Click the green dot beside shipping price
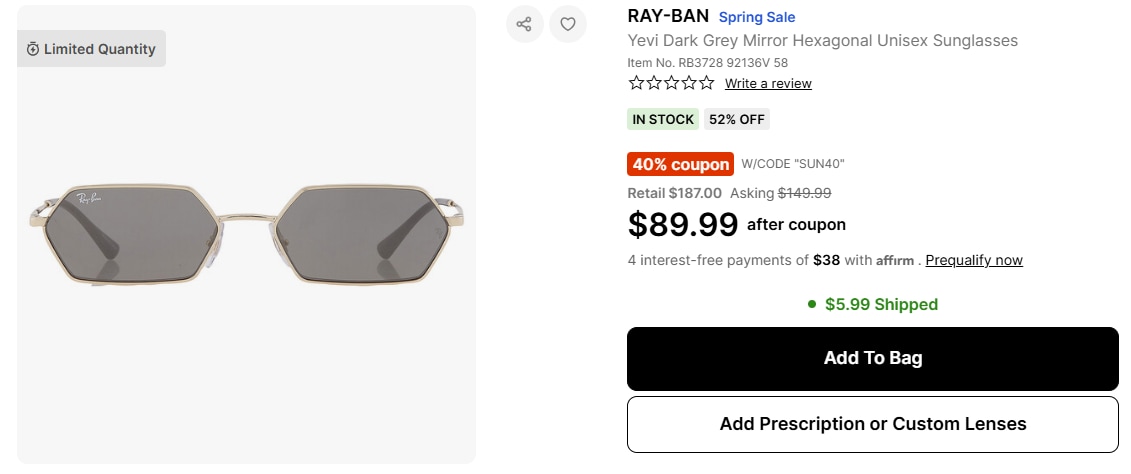 813,304
